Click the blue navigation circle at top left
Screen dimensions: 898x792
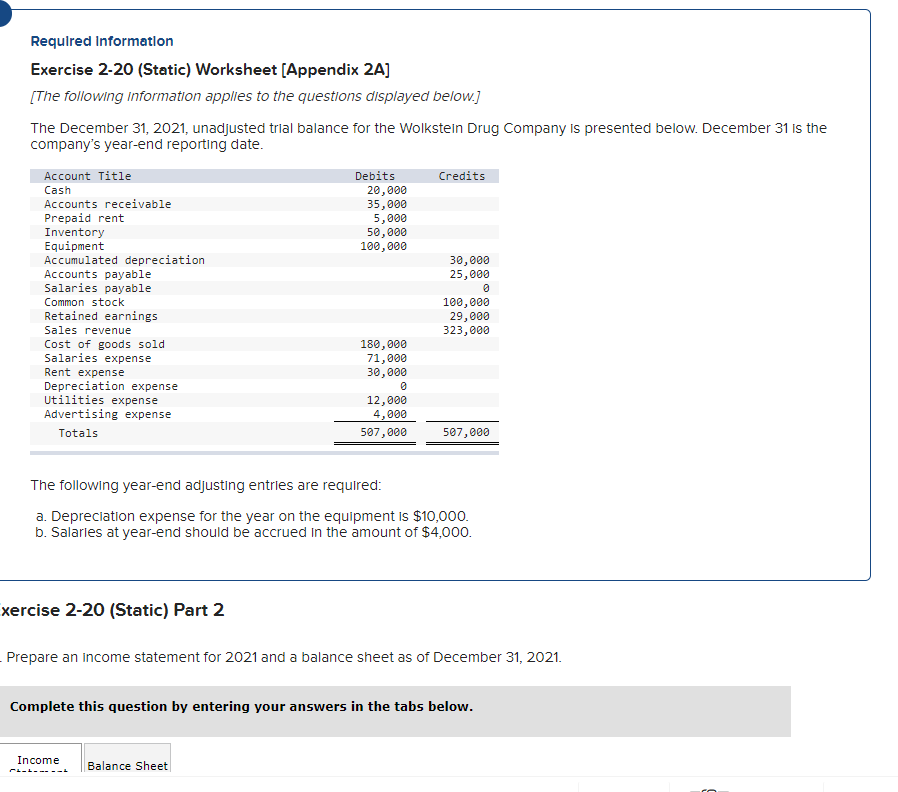pyautogui.click(x=6, y=14)
